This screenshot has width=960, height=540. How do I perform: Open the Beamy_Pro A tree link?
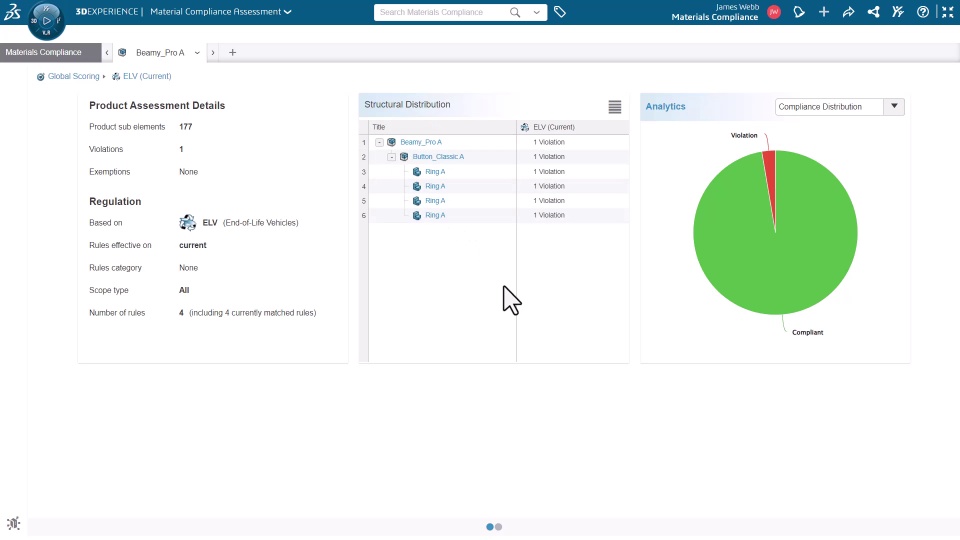tap(421, 142)
